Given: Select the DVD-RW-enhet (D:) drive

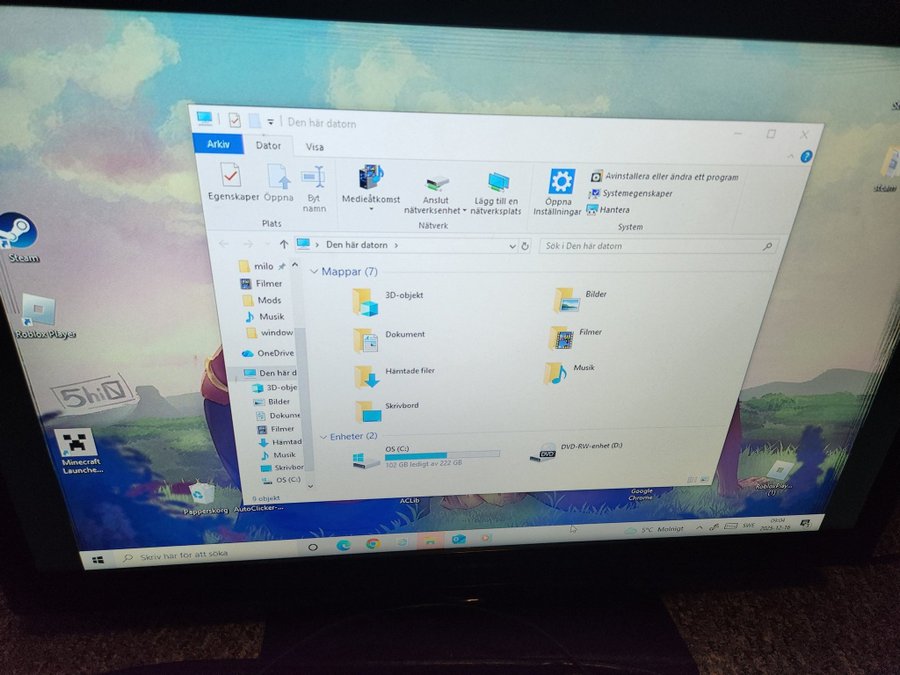Looking at the screenshot, I should point(547,452).
